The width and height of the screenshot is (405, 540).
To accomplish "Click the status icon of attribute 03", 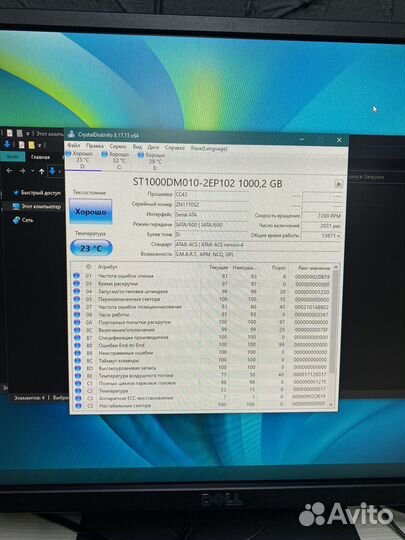I will [x=77, y=283].
